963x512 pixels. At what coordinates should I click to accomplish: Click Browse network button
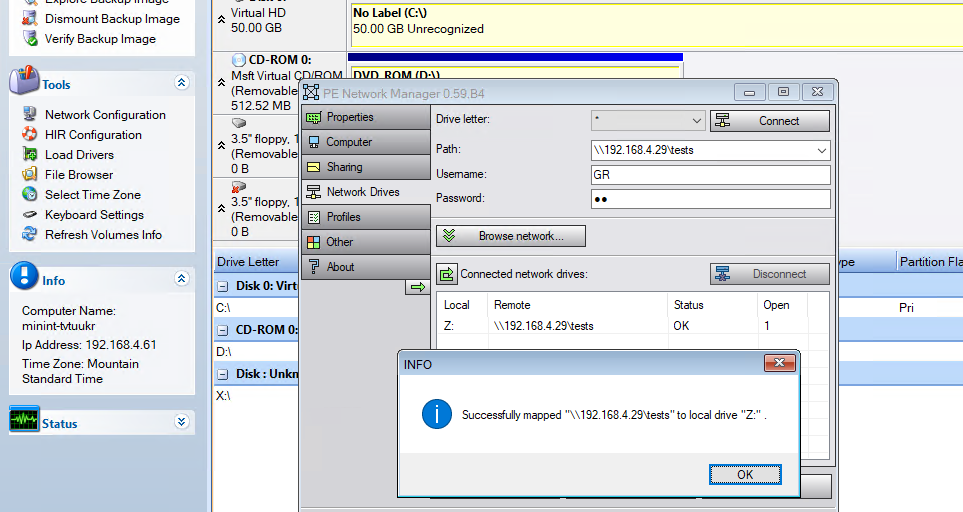(510, 236)
